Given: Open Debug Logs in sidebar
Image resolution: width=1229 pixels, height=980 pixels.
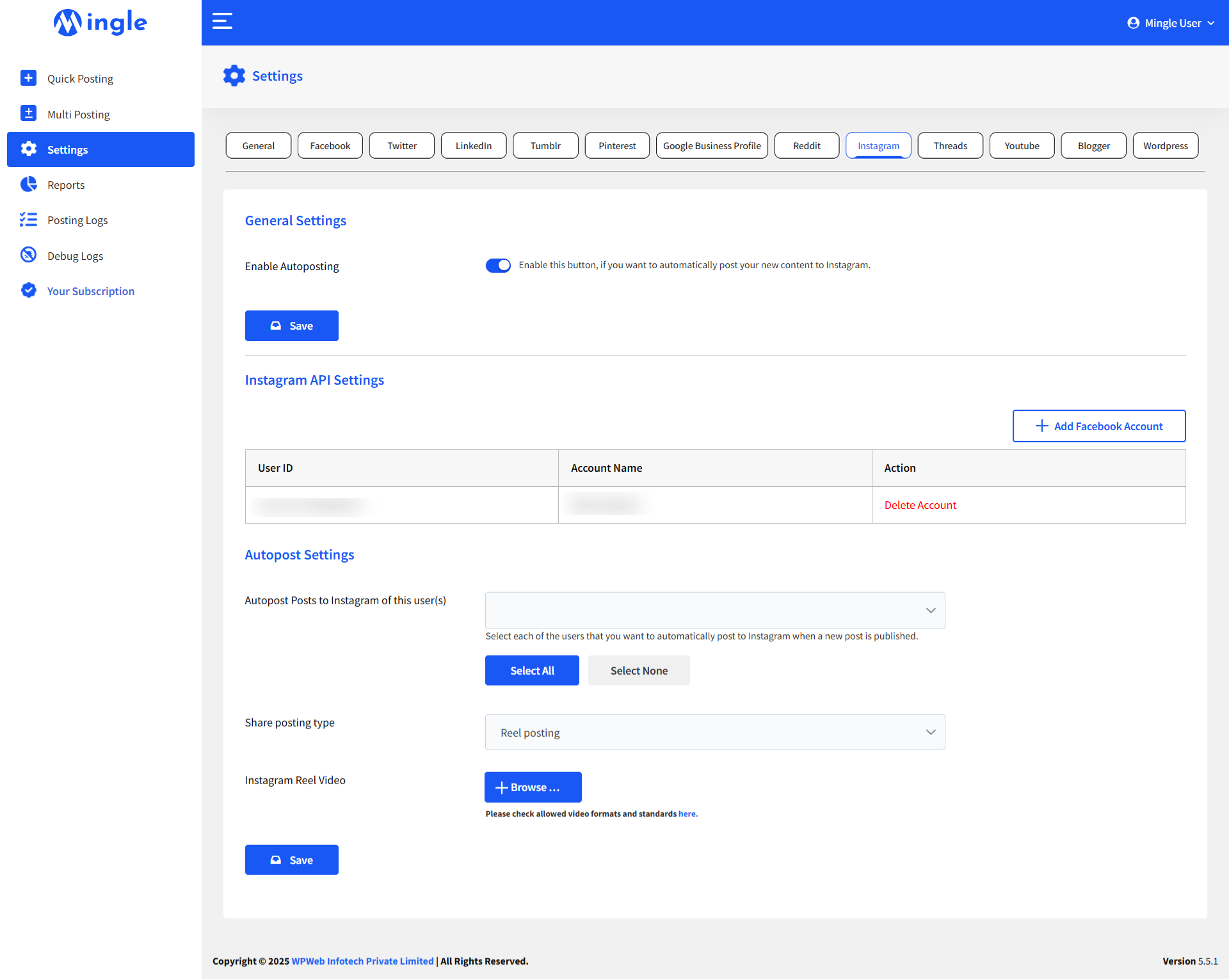Looking at the screenshot, I should (100, 255).
